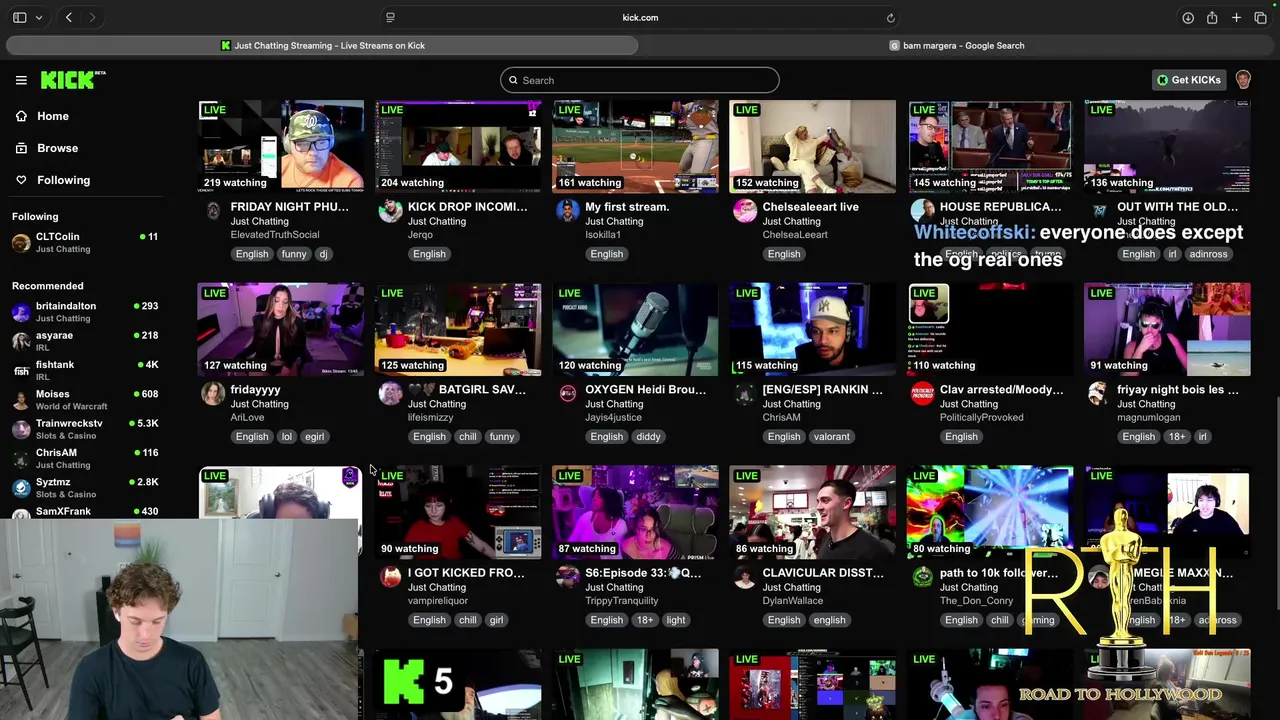The height and width of the screenshot is (720, 1280).
Task: Click Jerqo channel avatar
Action: point(390,210)
